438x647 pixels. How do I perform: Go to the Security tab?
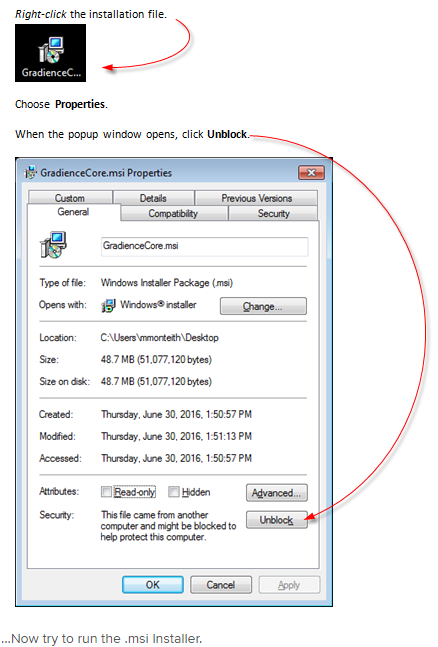pos(273,213)
